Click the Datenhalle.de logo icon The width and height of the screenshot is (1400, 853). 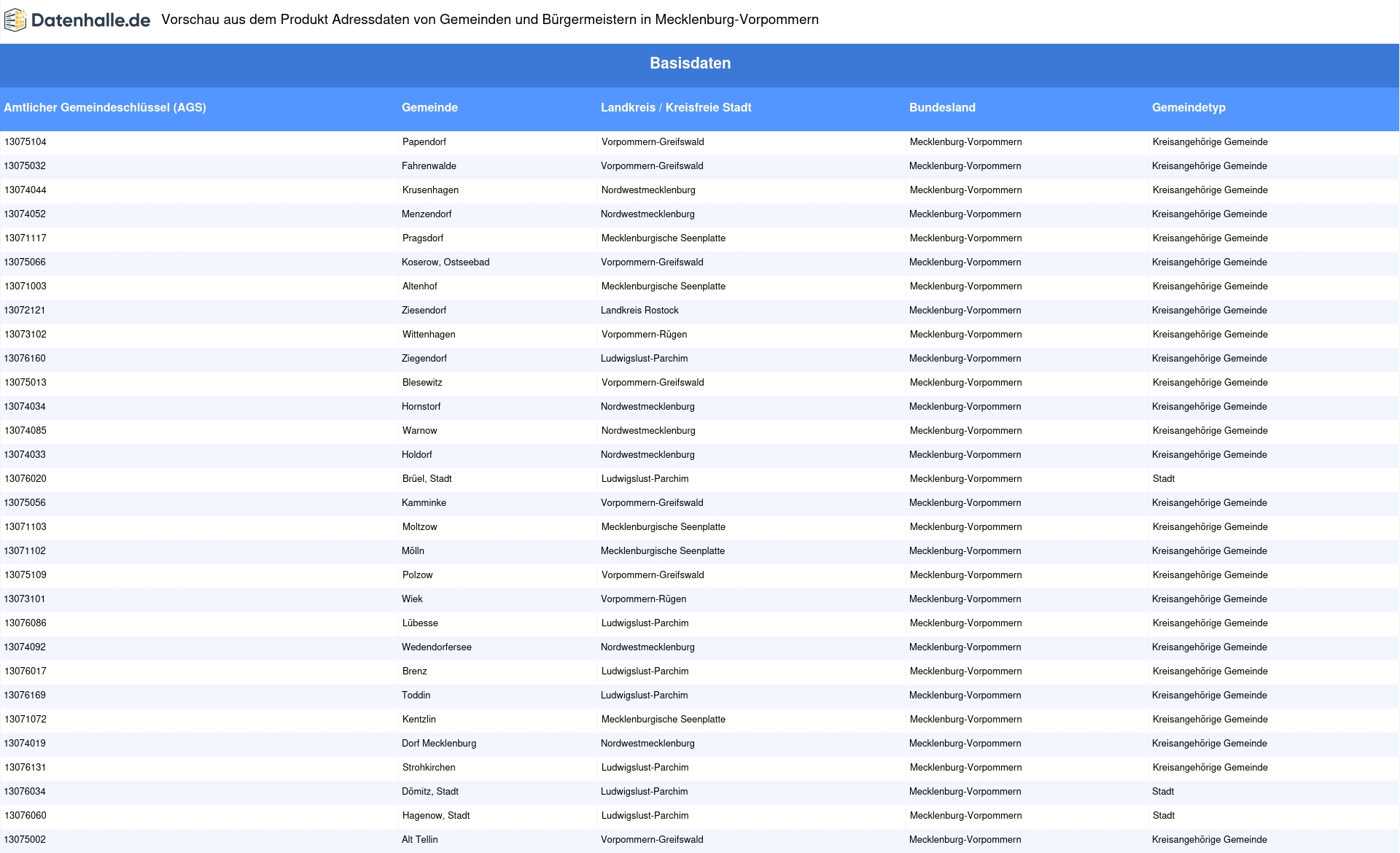pyautogui.click(x=15, y=20)
